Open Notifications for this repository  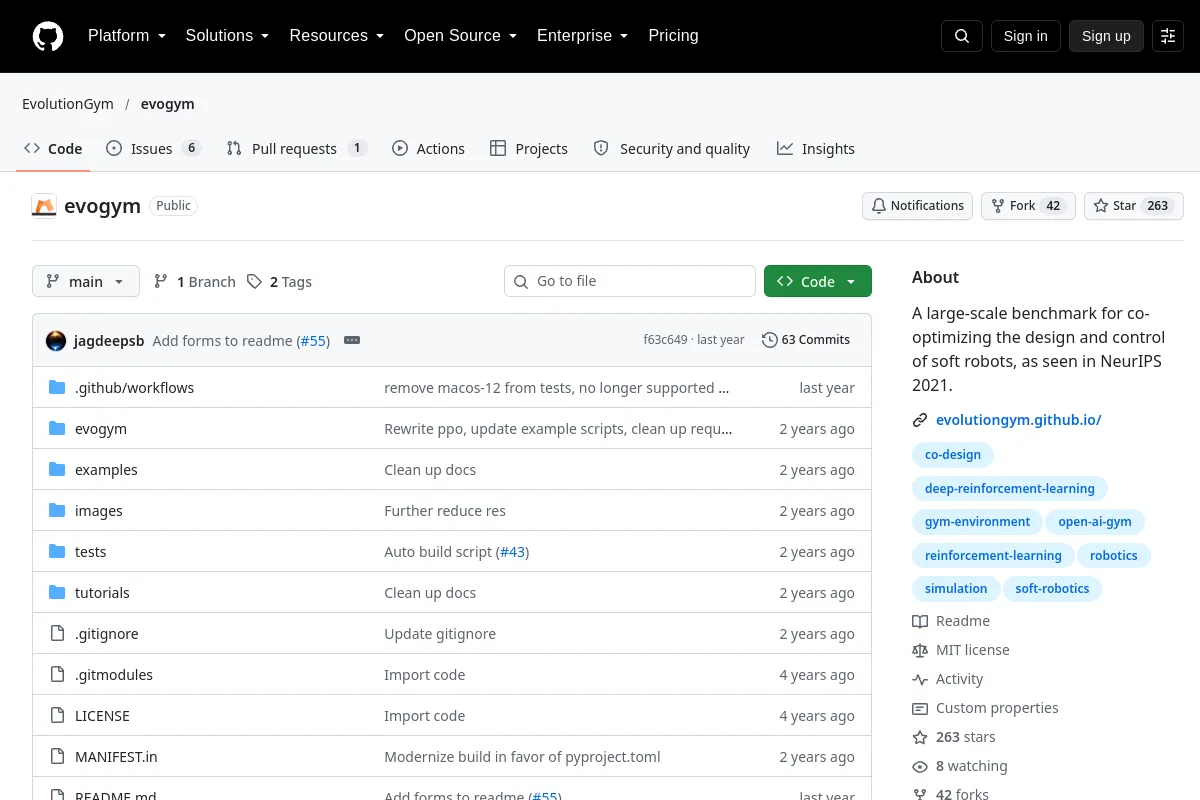click(918, 206)
